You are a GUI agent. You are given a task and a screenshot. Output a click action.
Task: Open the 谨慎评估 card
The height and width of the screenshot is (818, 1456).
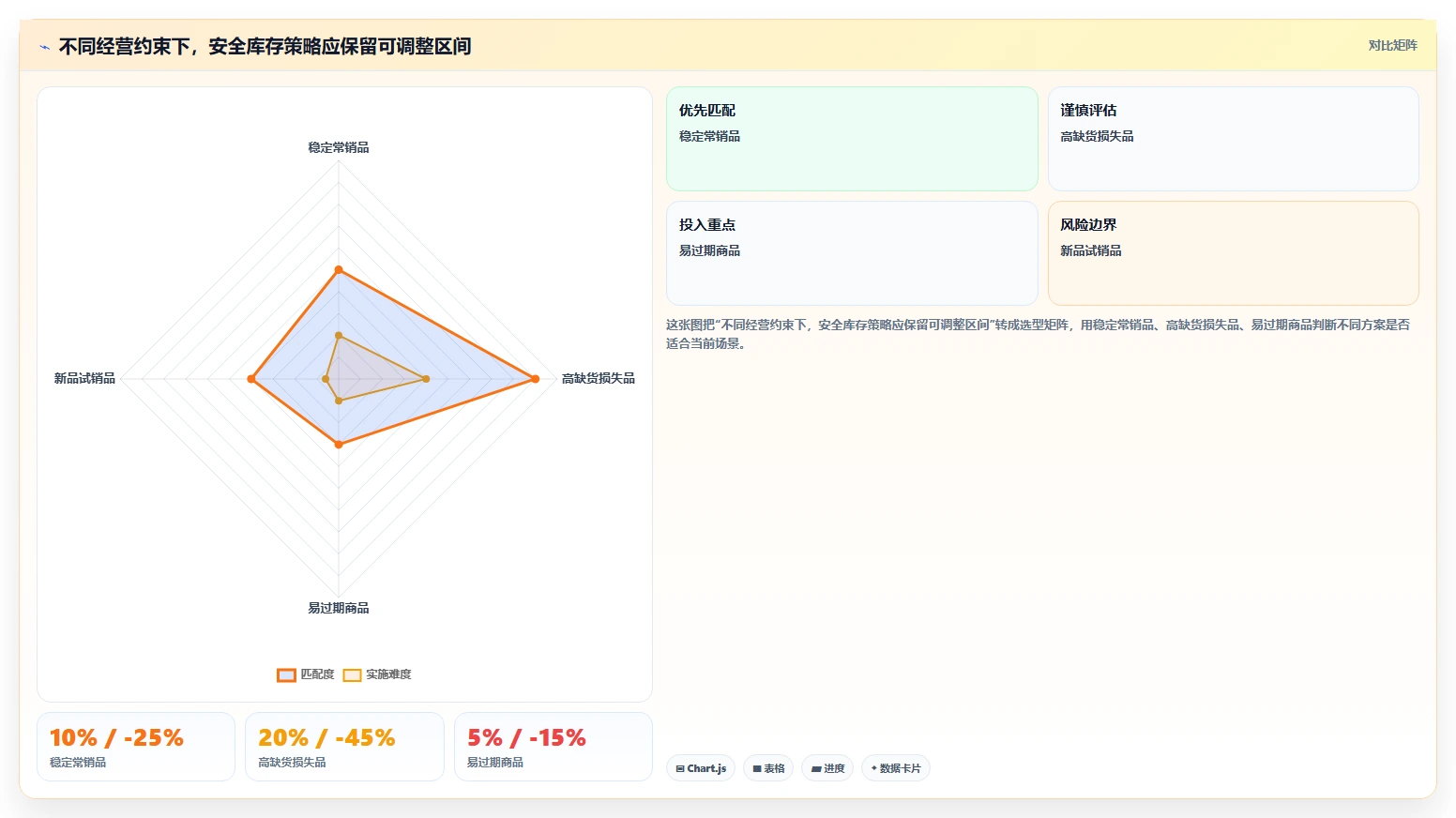click(1233, 139)
